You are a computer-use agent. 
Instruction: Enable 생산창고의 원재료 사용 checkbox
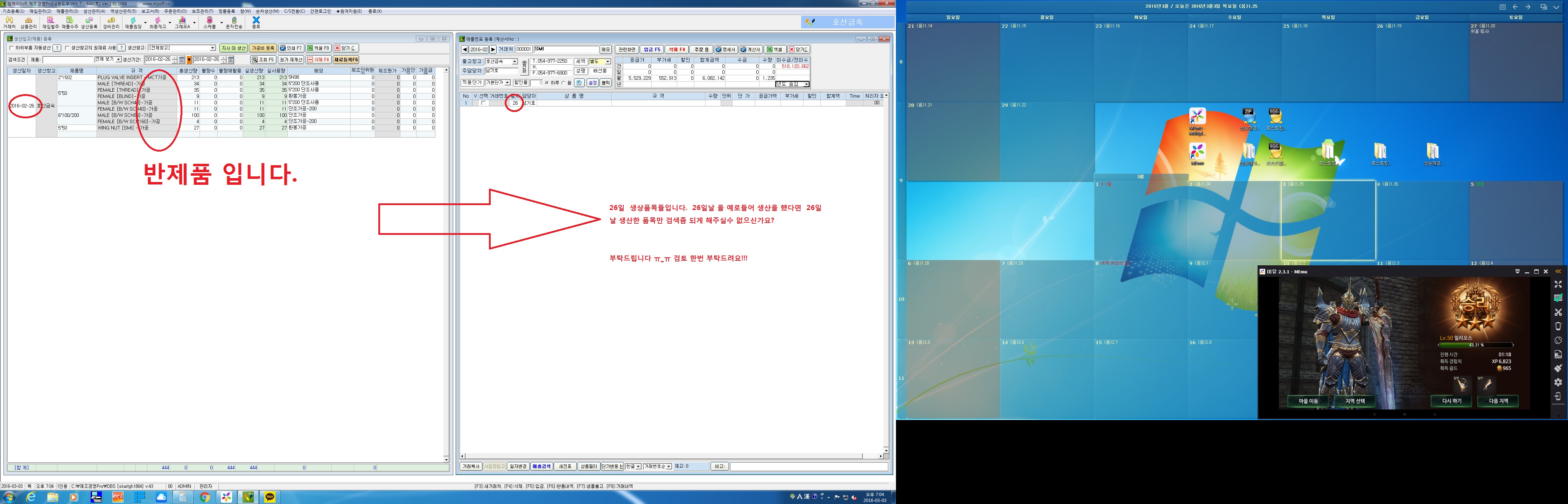tap(67, 48)
